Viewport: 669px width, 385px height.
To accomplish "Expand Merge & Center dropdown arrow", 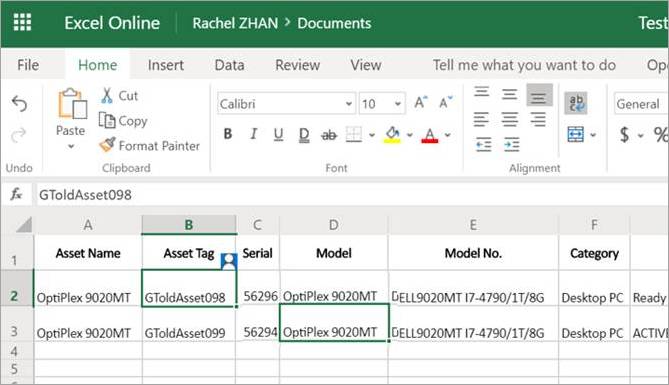I will pos(593,135).
